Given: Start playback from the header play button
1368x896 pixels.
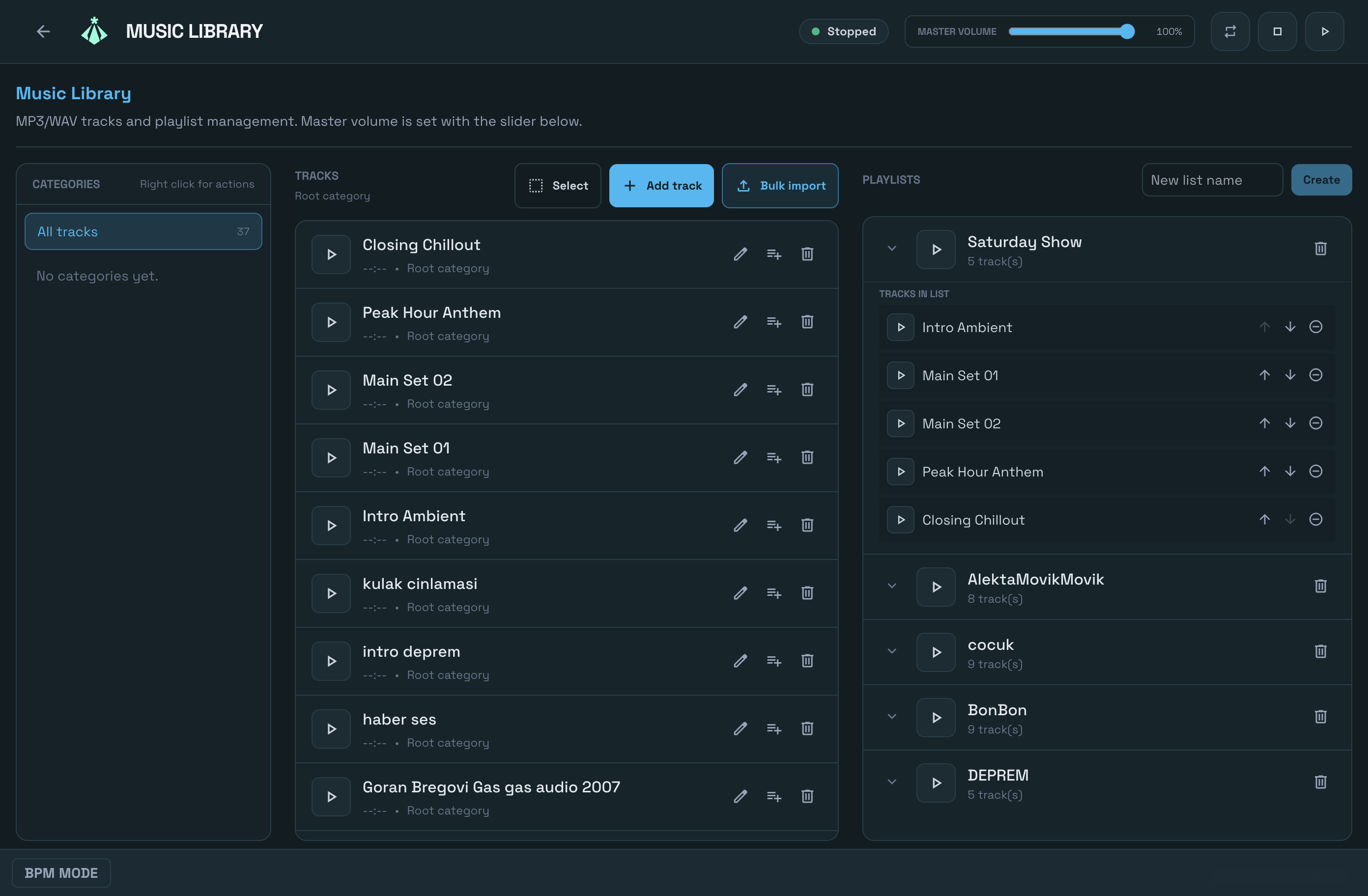Looking at the screenshot, I should pyautogui.click(x=1324, y=31).
